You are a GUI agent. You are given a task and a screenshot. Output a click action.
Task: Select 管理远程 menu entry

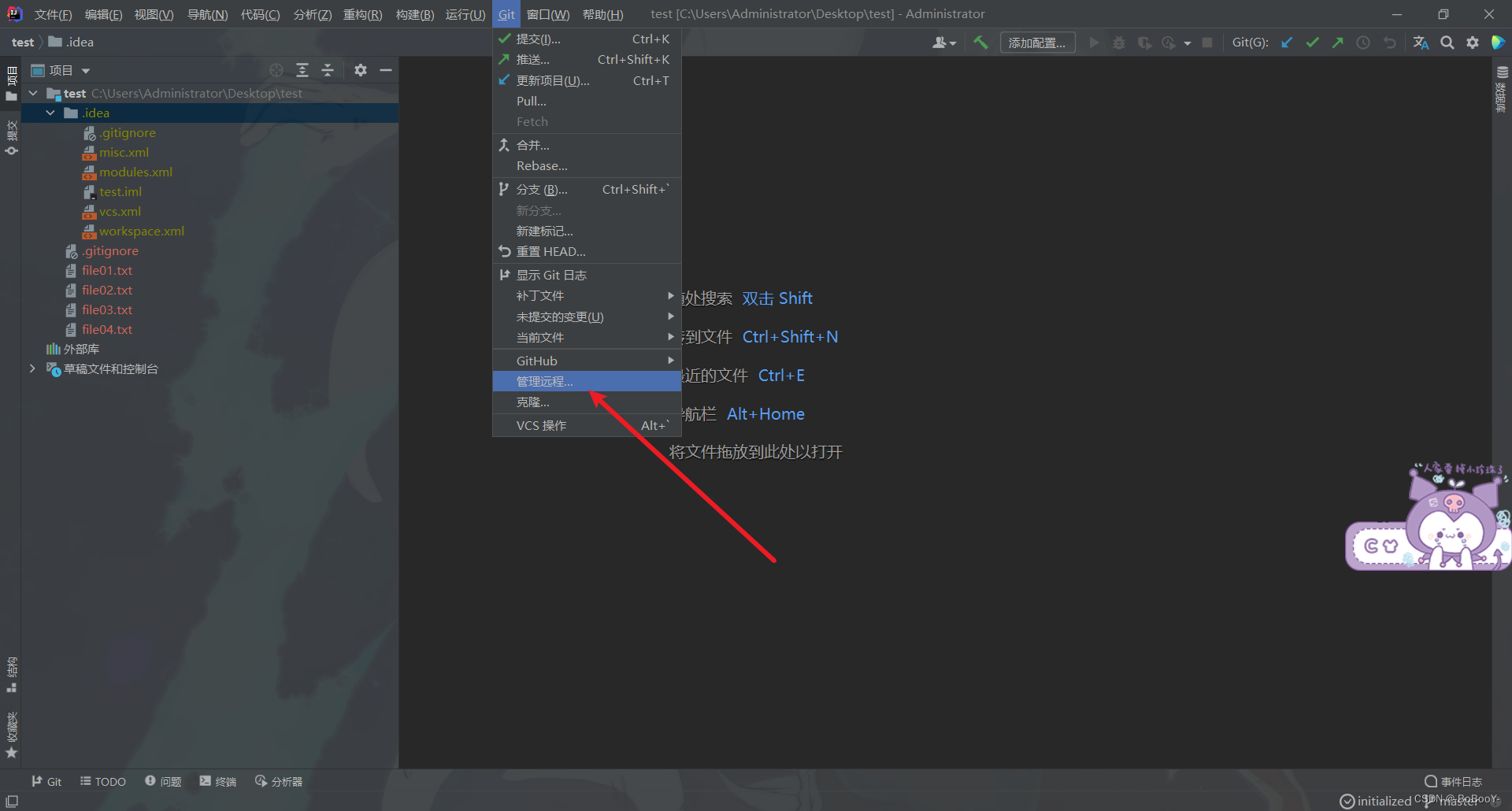point(587,381)
